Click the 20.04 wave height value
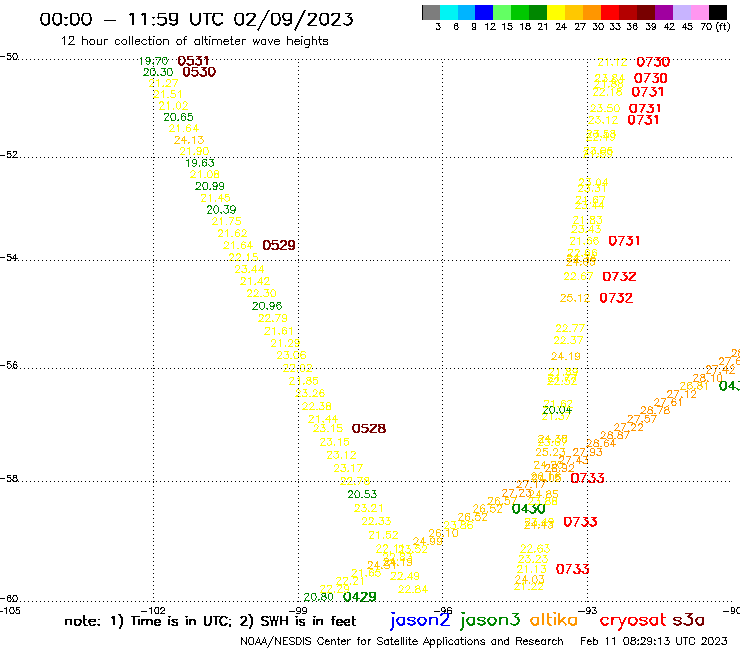Screen dimensions: 740x650 557,411
